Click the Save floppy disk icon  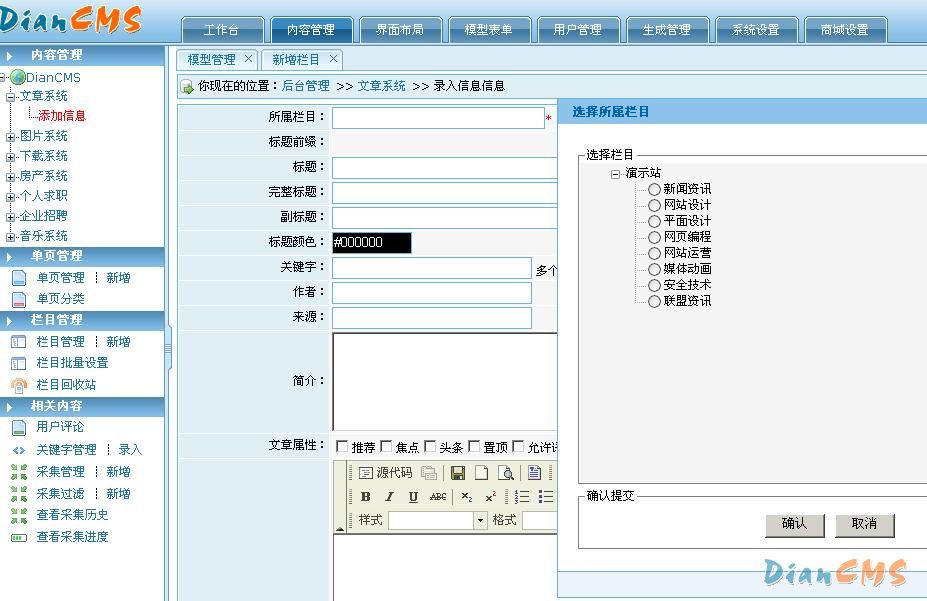point(458,473)
